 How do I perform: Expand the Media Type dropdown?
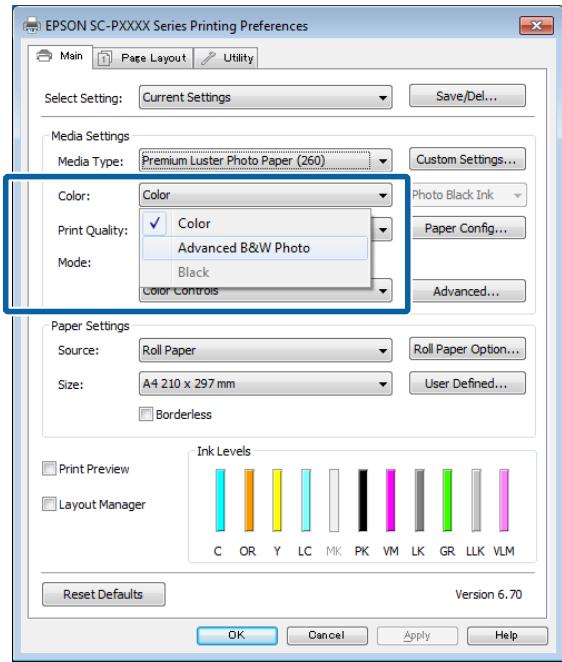(x=265, y=160)
